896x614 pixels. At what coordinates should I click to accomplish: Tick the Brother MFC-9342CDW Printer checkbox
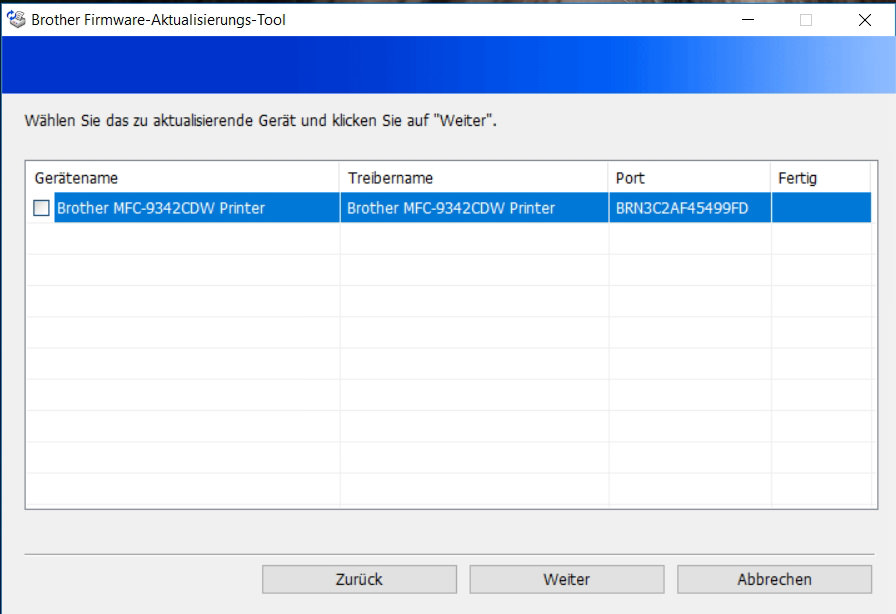point(41,208)
